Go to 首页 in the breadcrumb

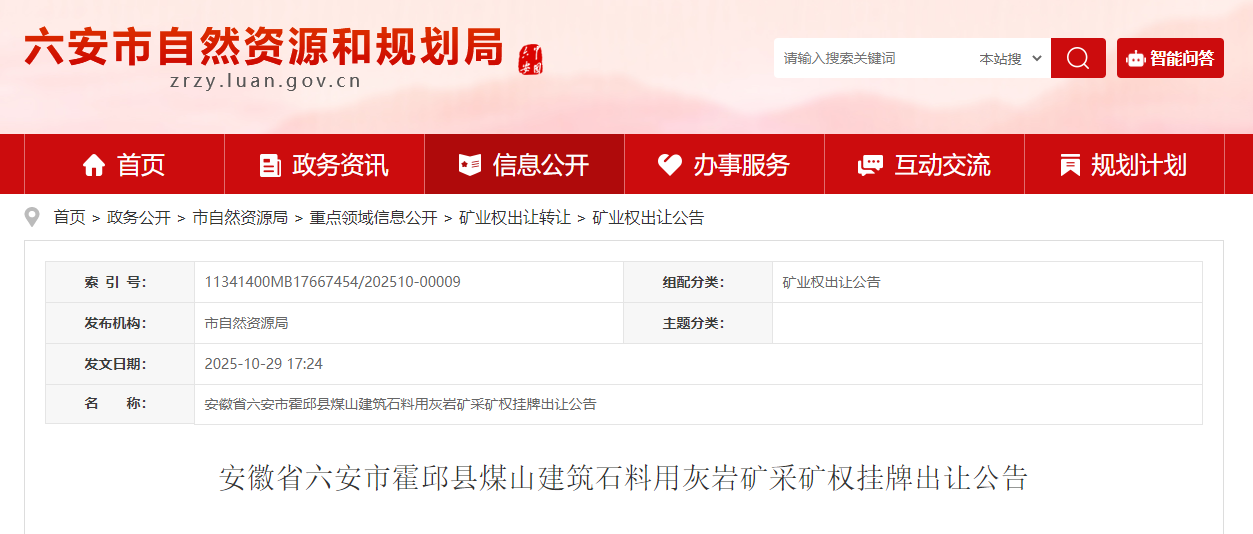[69, 218]
